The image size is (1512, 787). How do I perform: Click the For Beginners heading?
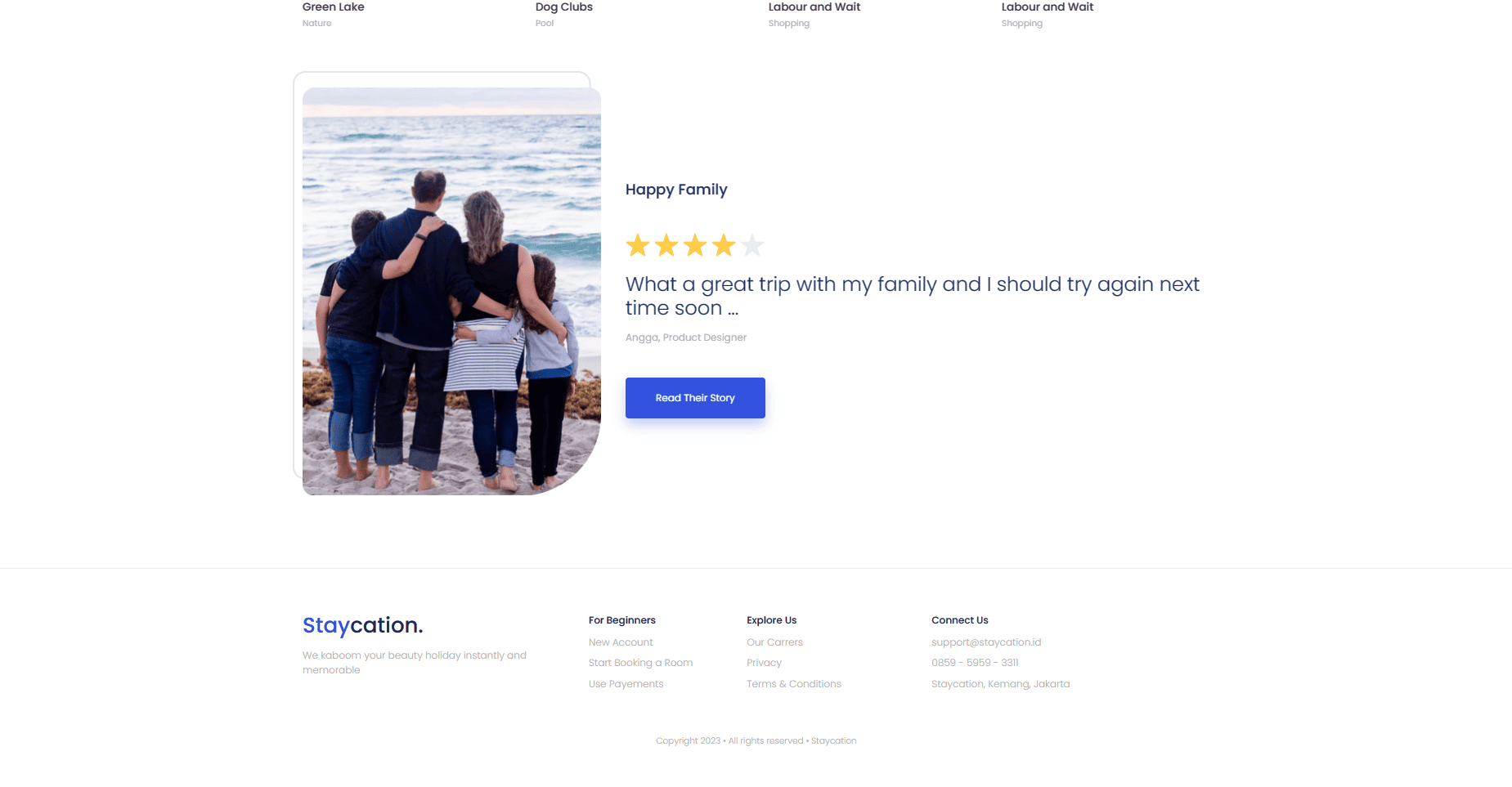tap(622, 620)
